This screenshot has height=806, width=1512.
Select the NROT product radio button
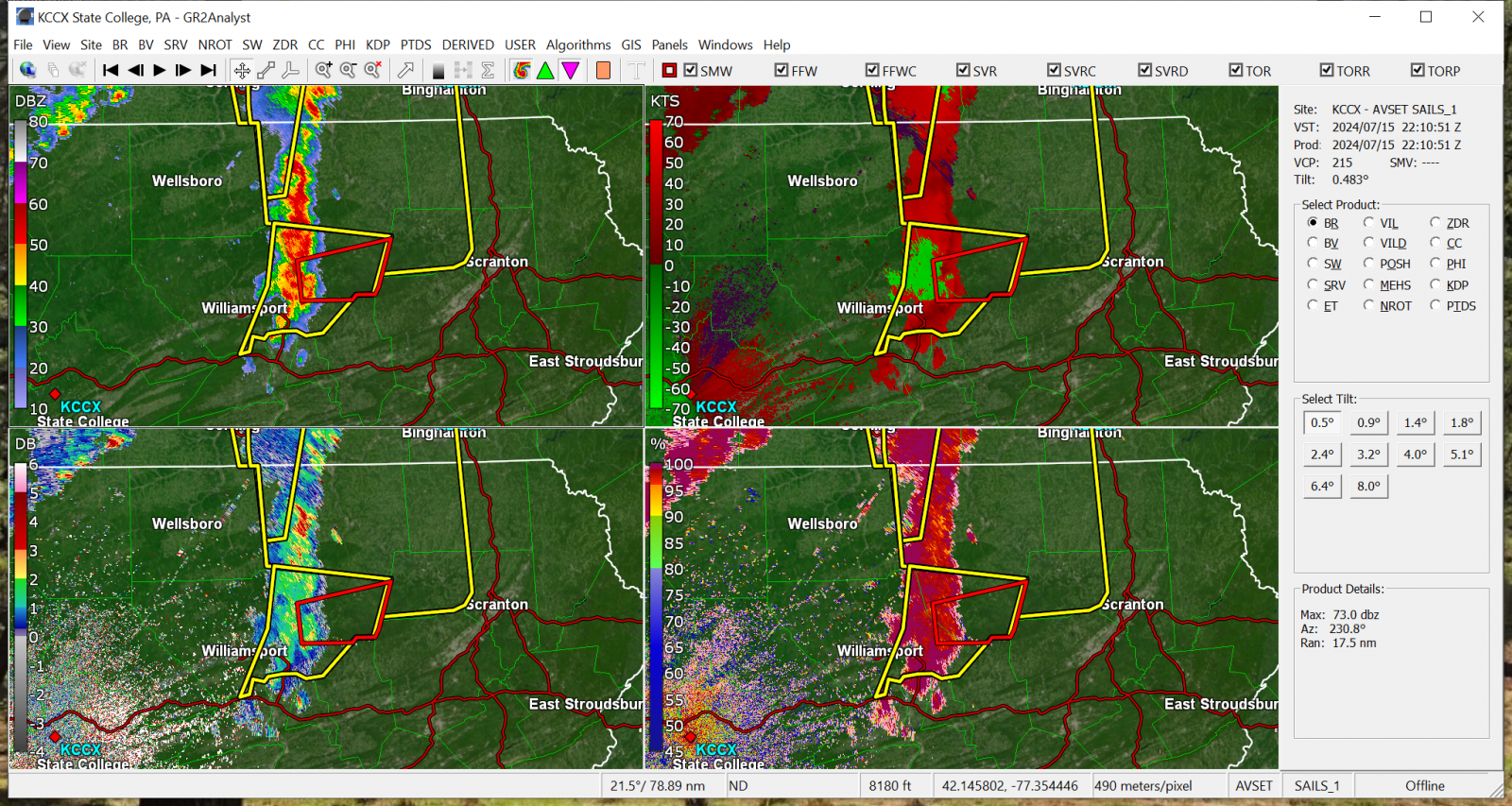(1368, 305)
